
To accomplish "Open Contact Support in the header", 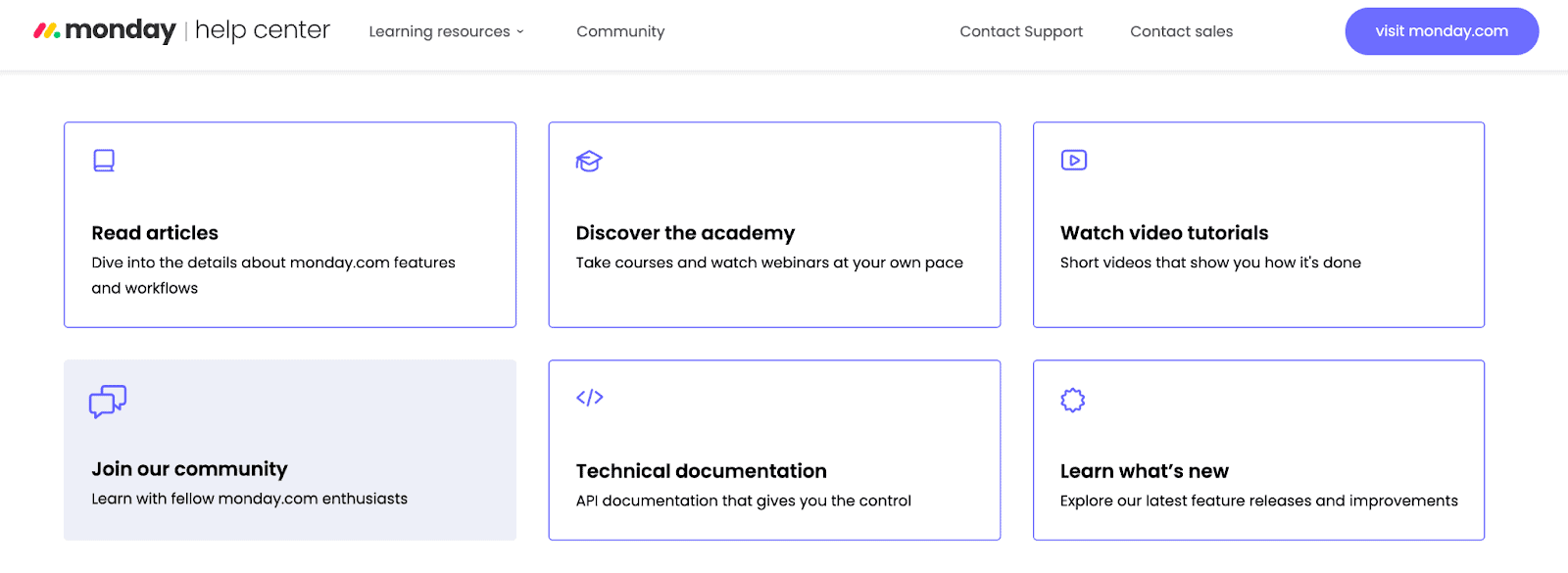I will click(x=1021, y=31).
